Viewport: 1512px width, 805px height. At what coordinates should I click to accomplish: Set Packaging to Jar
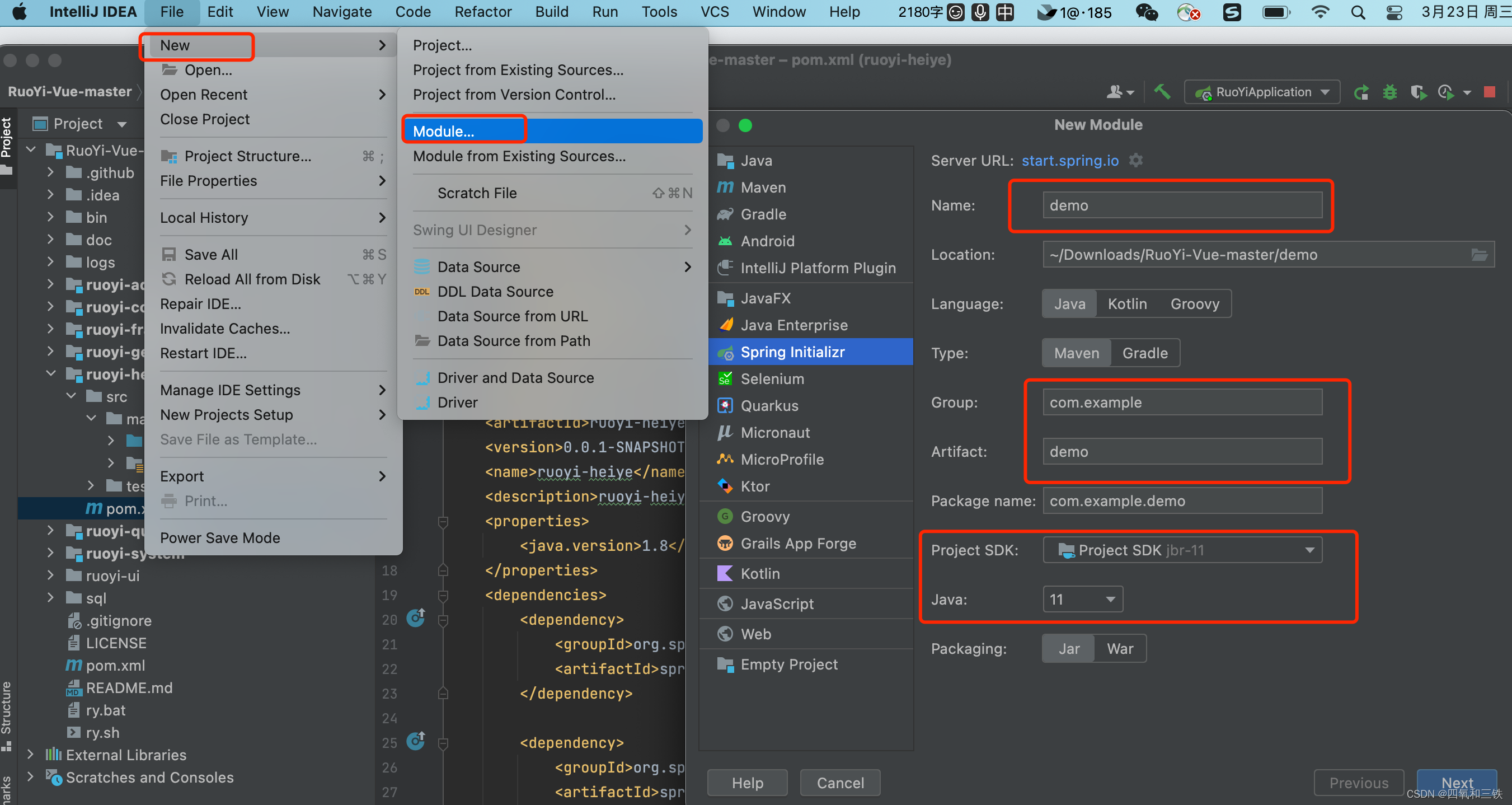[x=1069, y=648]
